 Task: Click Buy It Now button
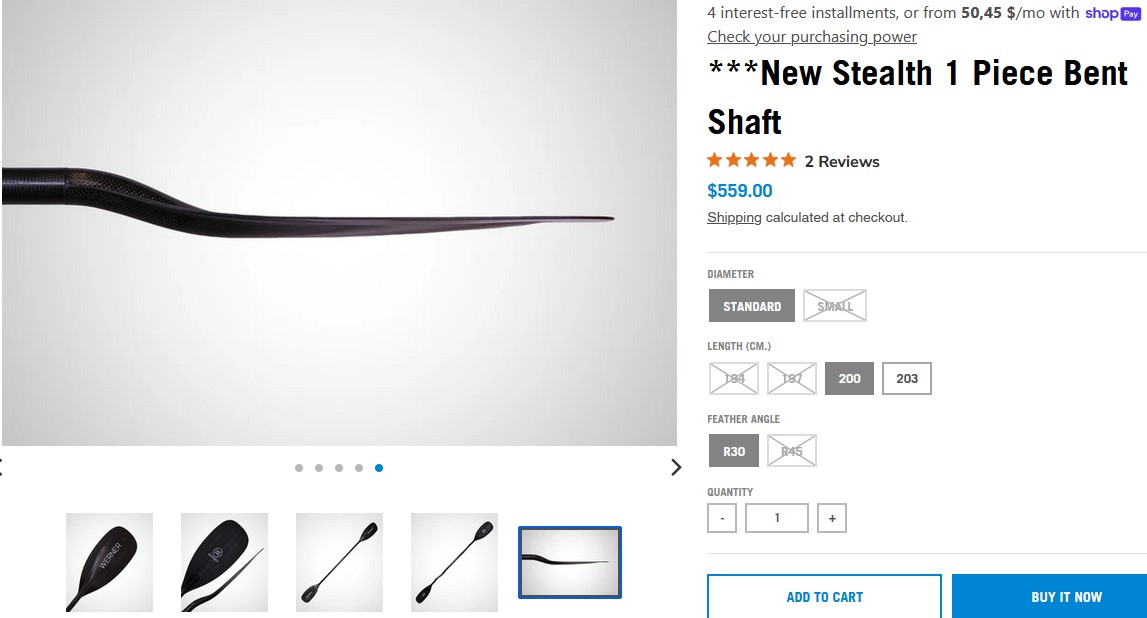[1049, 597]
